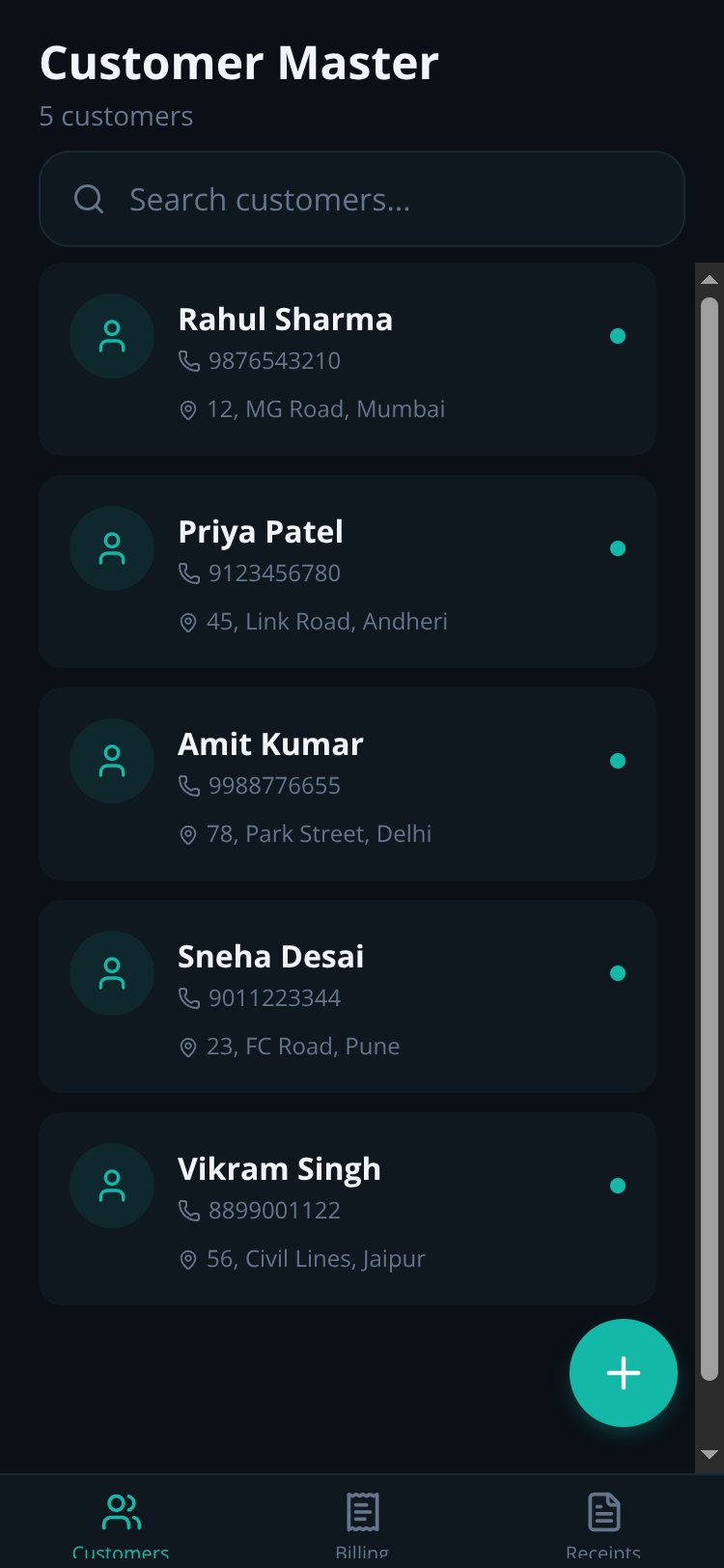Select Vikram Singh's profile avatar

pos(112,1186)
